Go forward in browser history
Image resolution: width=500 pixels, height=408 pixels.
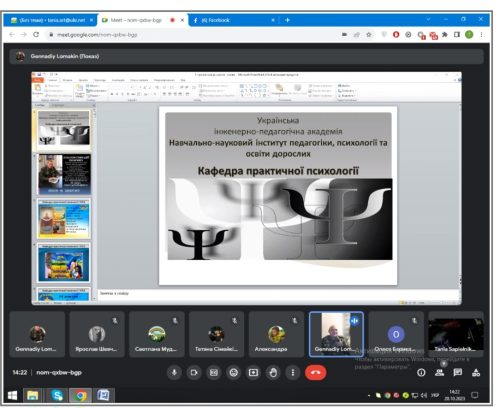coord(24,35)
